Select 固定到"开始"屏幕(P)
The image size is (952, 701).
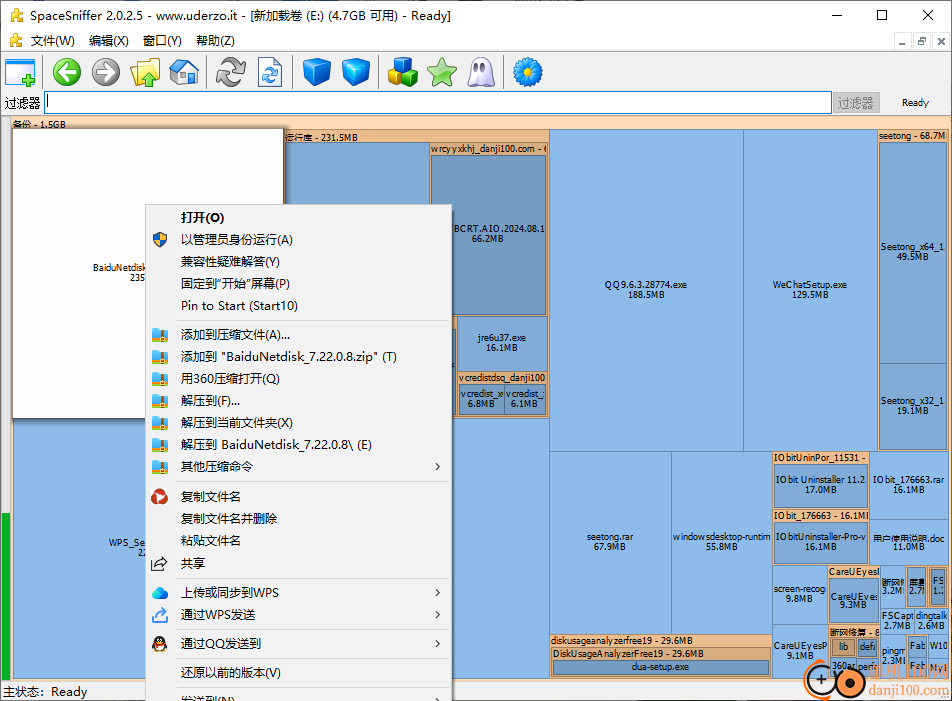299,283
